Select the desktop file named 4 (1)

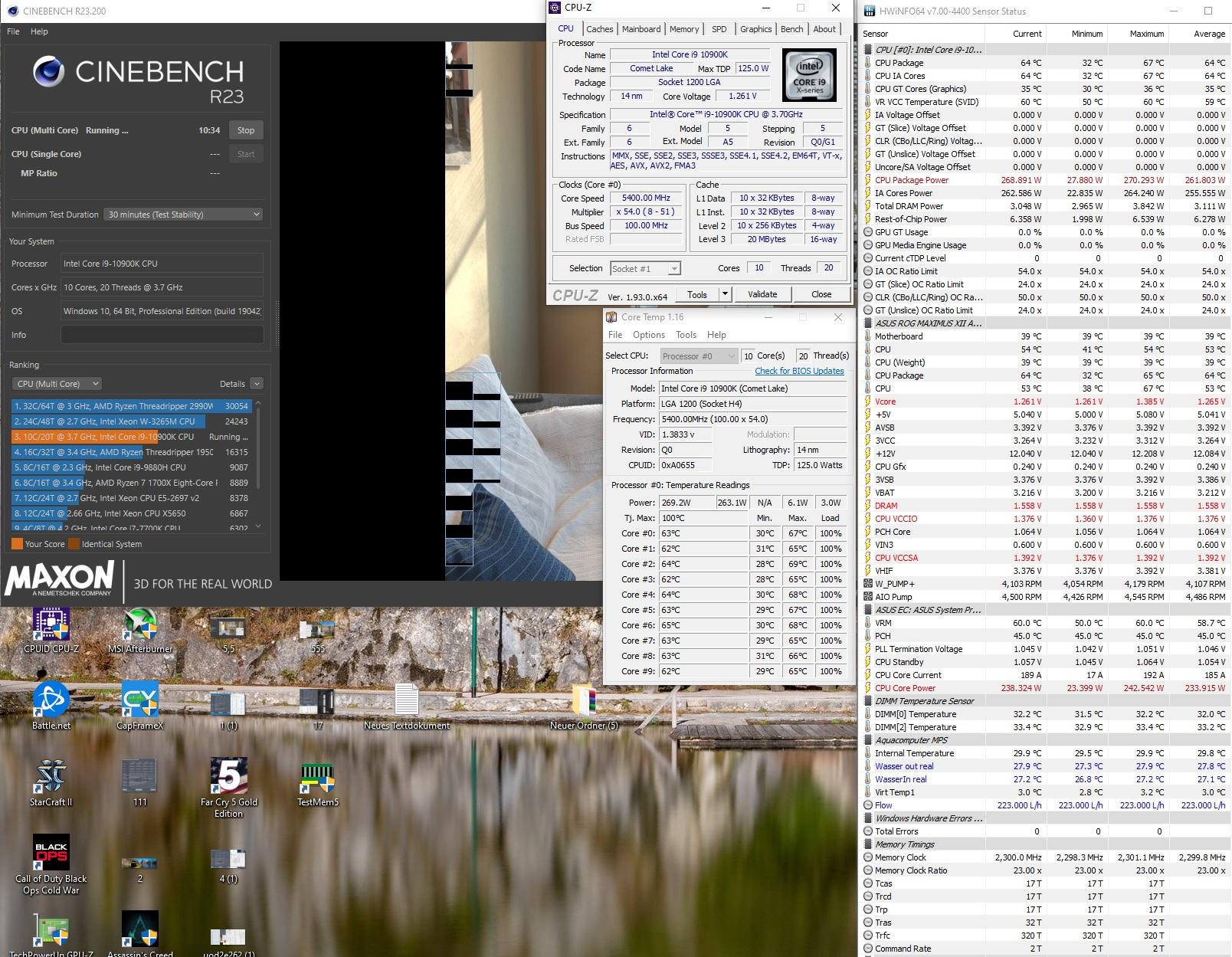pos(228,867)
